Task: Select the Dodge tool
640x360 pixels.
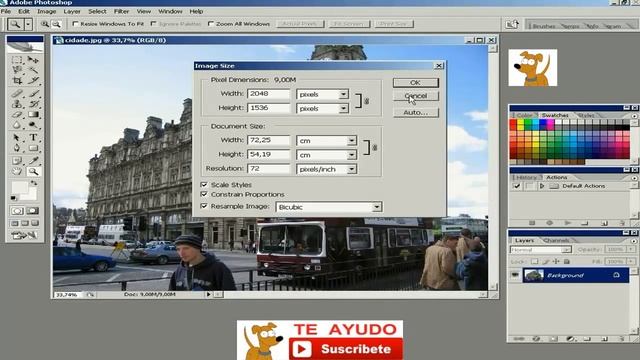Action: click(33, 124)
